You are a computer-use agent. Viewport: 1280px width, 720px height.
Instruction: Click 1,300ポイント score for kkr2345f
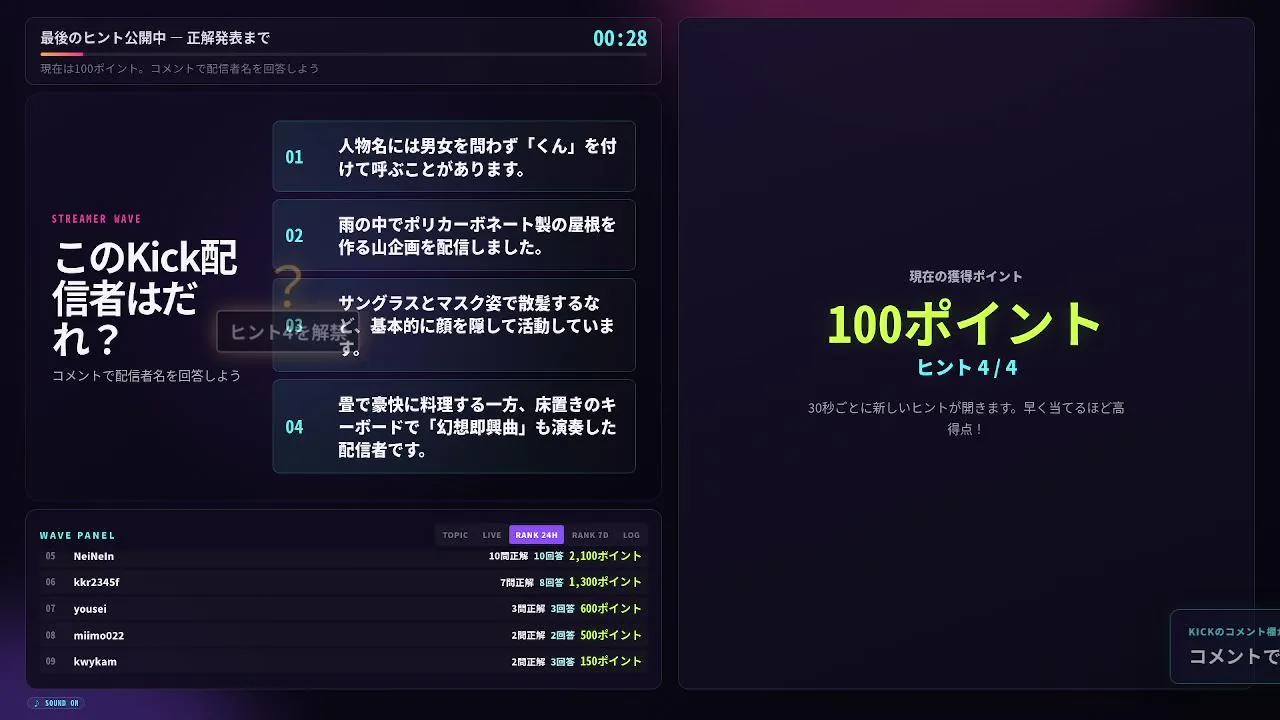point(605,582)
